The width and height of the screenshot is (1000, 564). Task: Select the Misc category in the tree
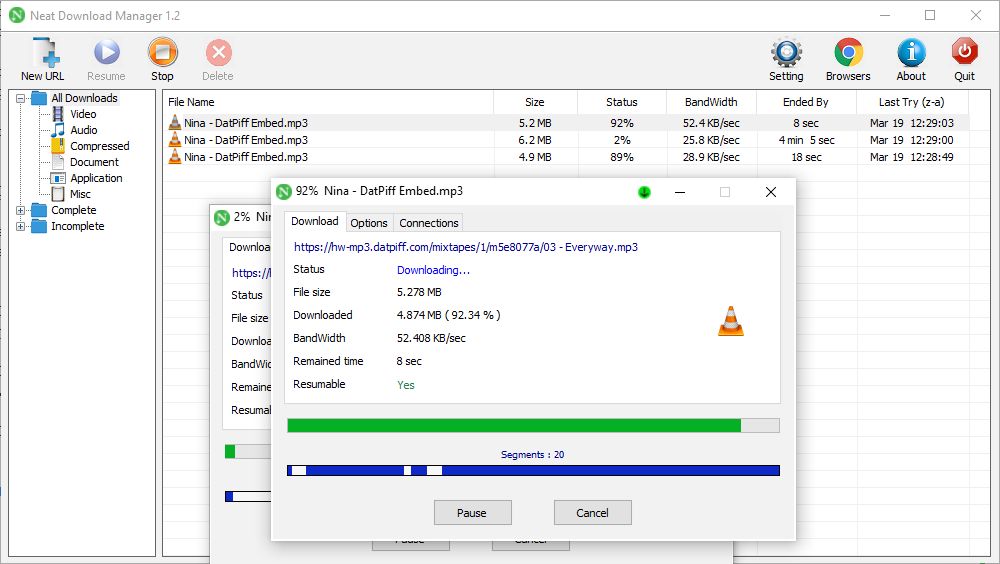tap(80, 194)
